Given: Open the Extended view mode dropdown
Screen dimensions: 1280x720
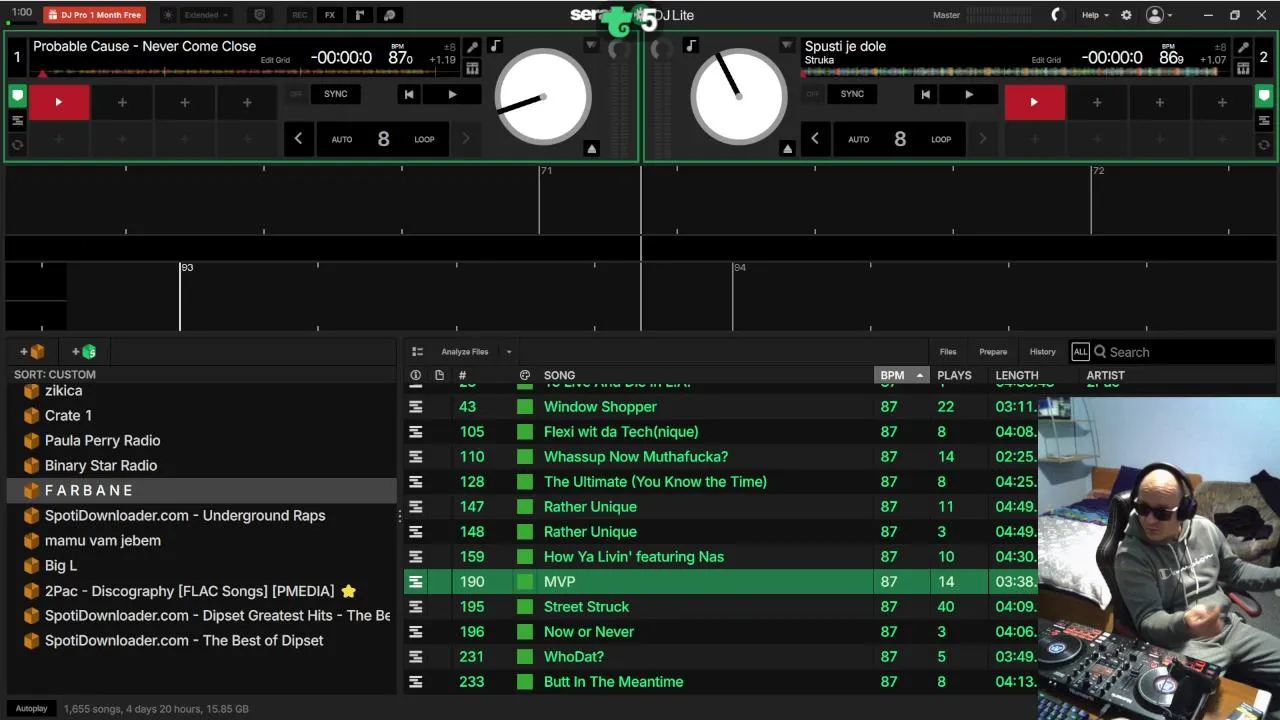Looking at the screenshot, I should coord(206,15).
